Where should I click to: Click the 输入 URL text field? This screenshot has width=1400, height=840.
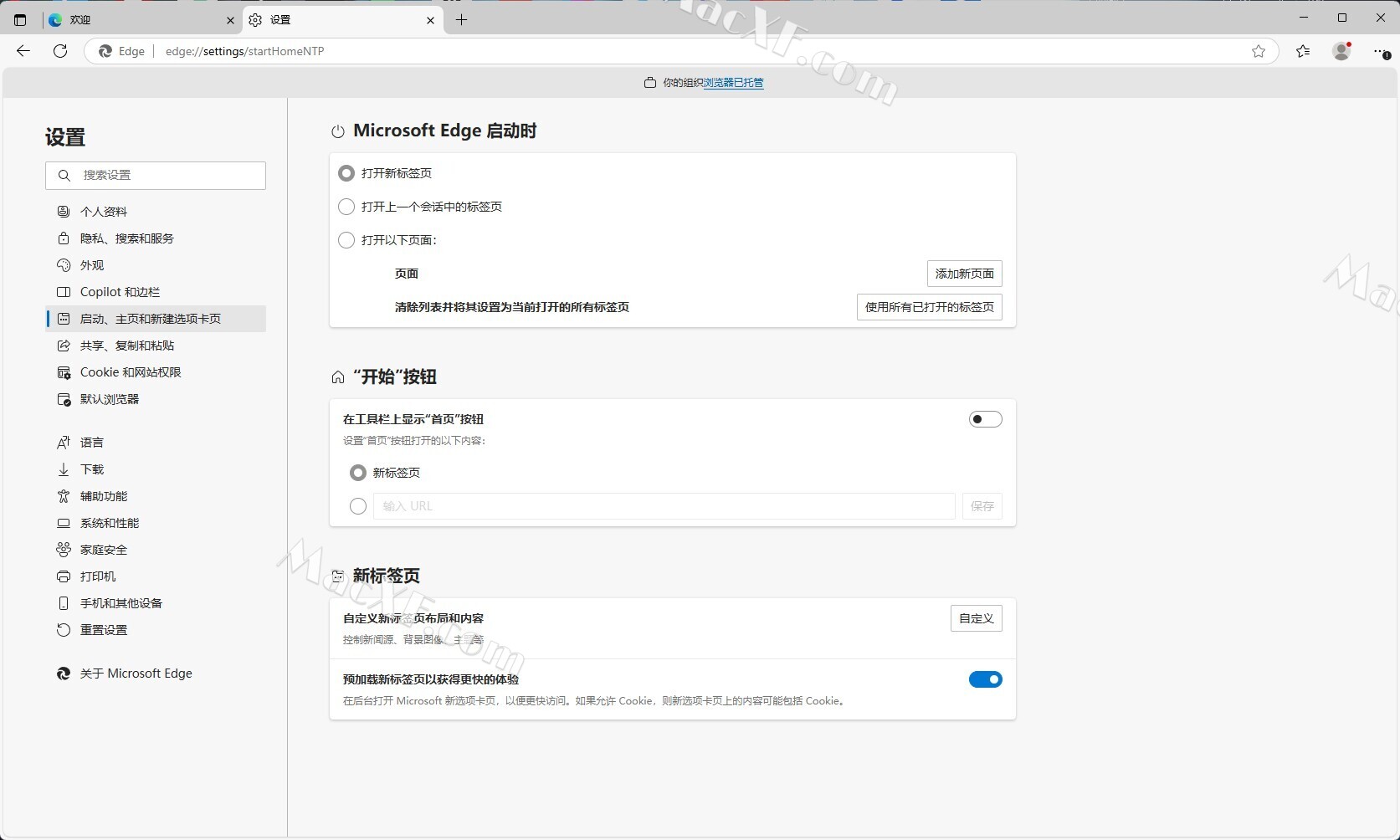tap(664, 506)
